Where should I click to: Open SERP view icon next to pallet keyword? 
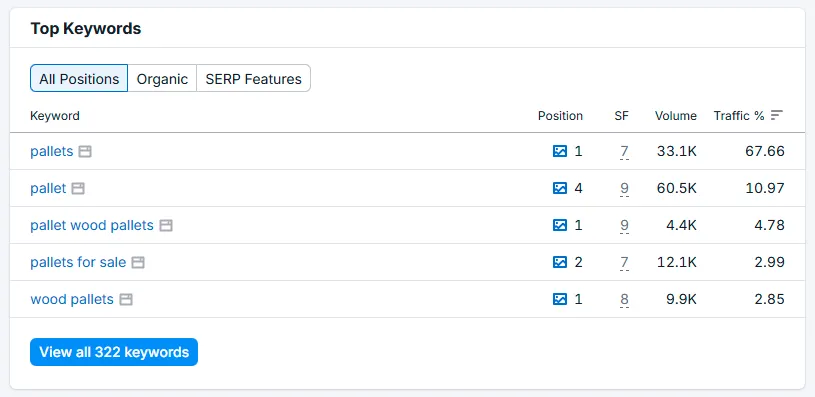tap(78, 188)
